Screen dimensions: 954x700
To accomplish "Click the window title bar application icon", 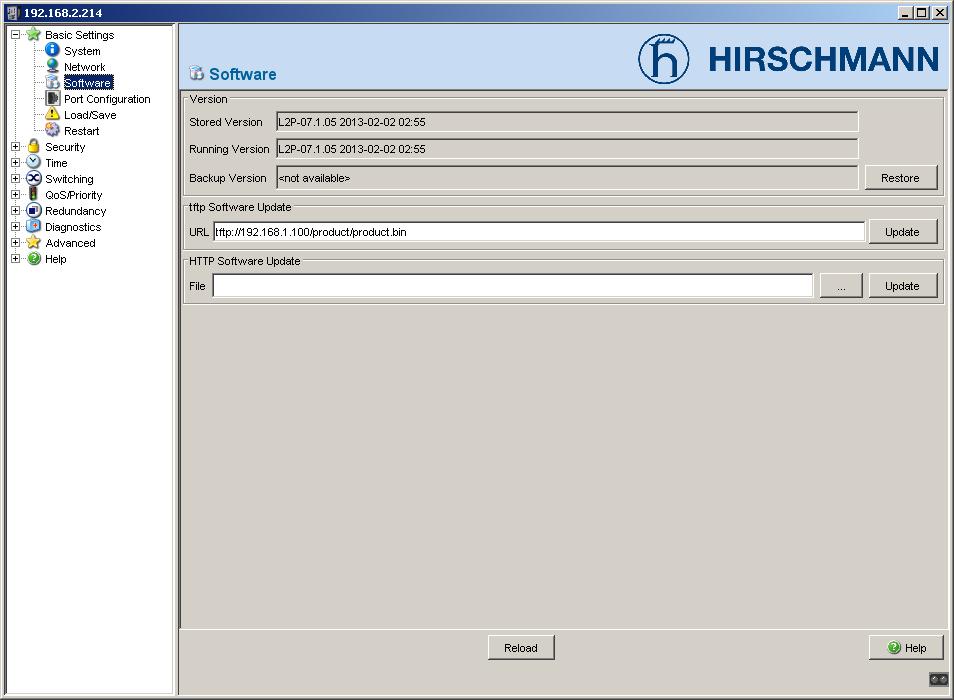I will (13, 12).
